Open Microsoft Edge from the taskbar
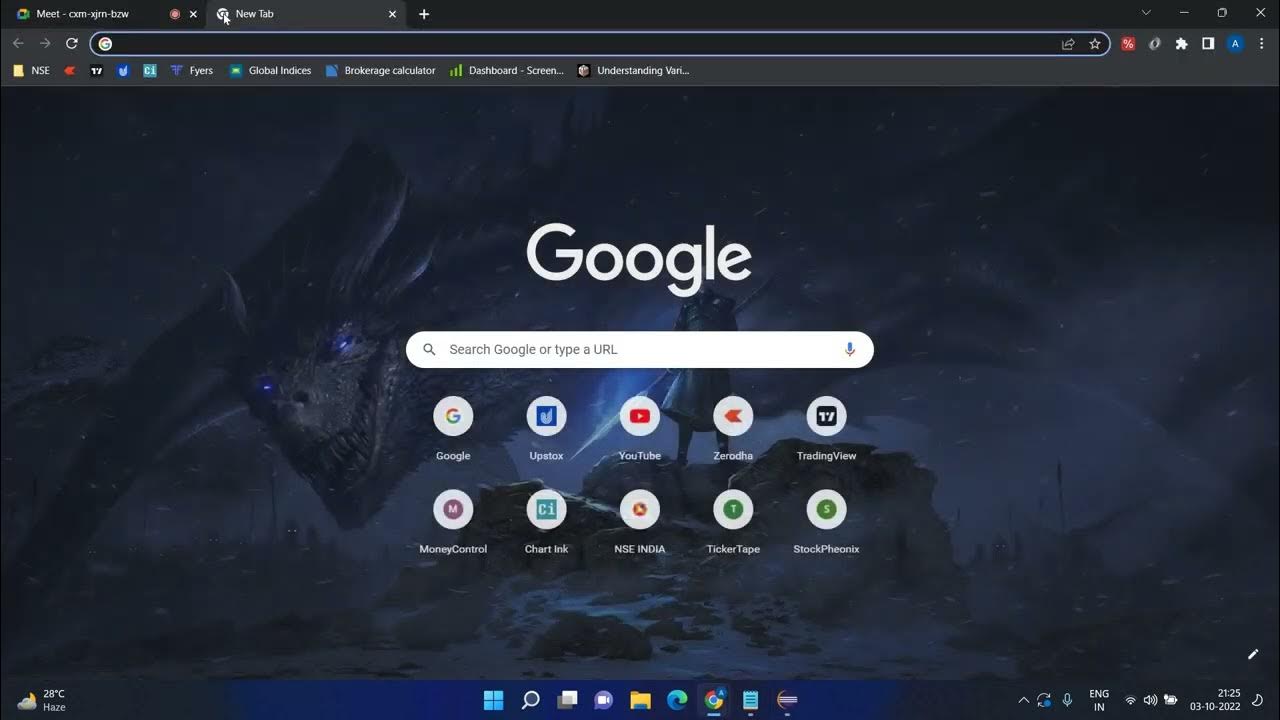 [x=677, y=700]
